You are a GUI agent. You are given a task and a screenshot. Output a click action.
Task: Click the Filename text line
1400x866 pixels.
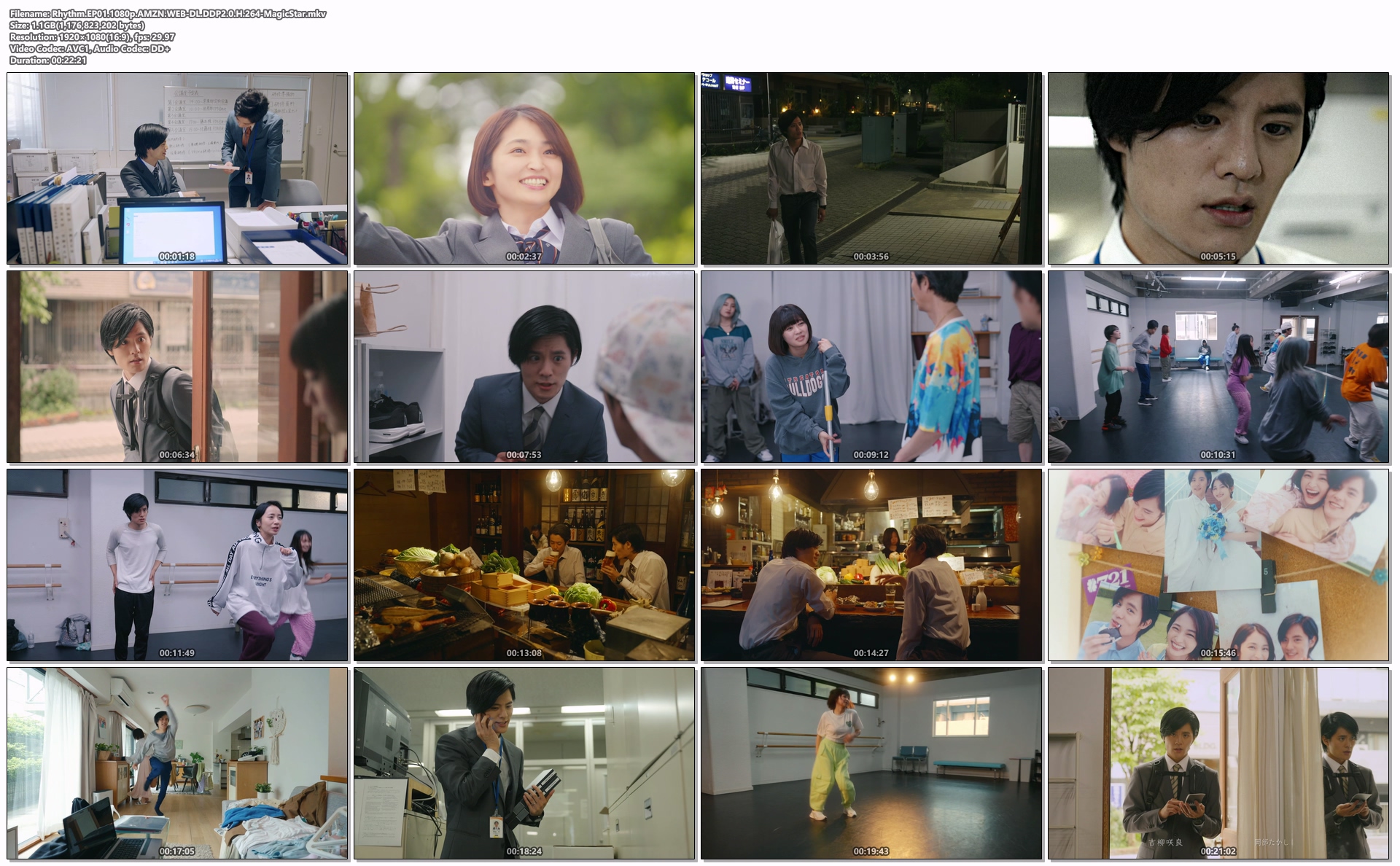pyautogui.click(x=168, y=14)
